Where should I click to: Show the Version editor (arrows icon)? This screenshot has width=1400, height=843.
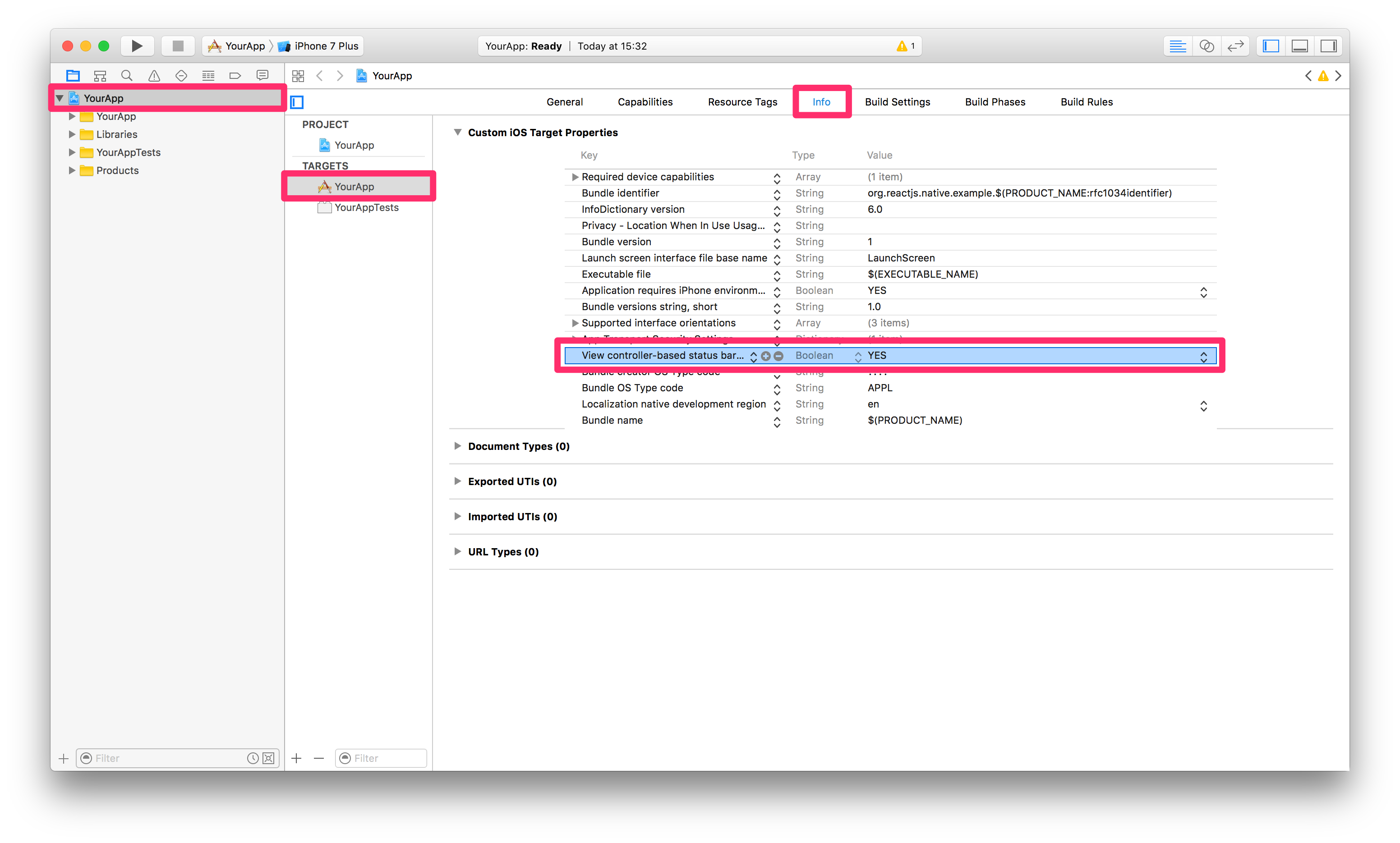tap(1235, 46)
